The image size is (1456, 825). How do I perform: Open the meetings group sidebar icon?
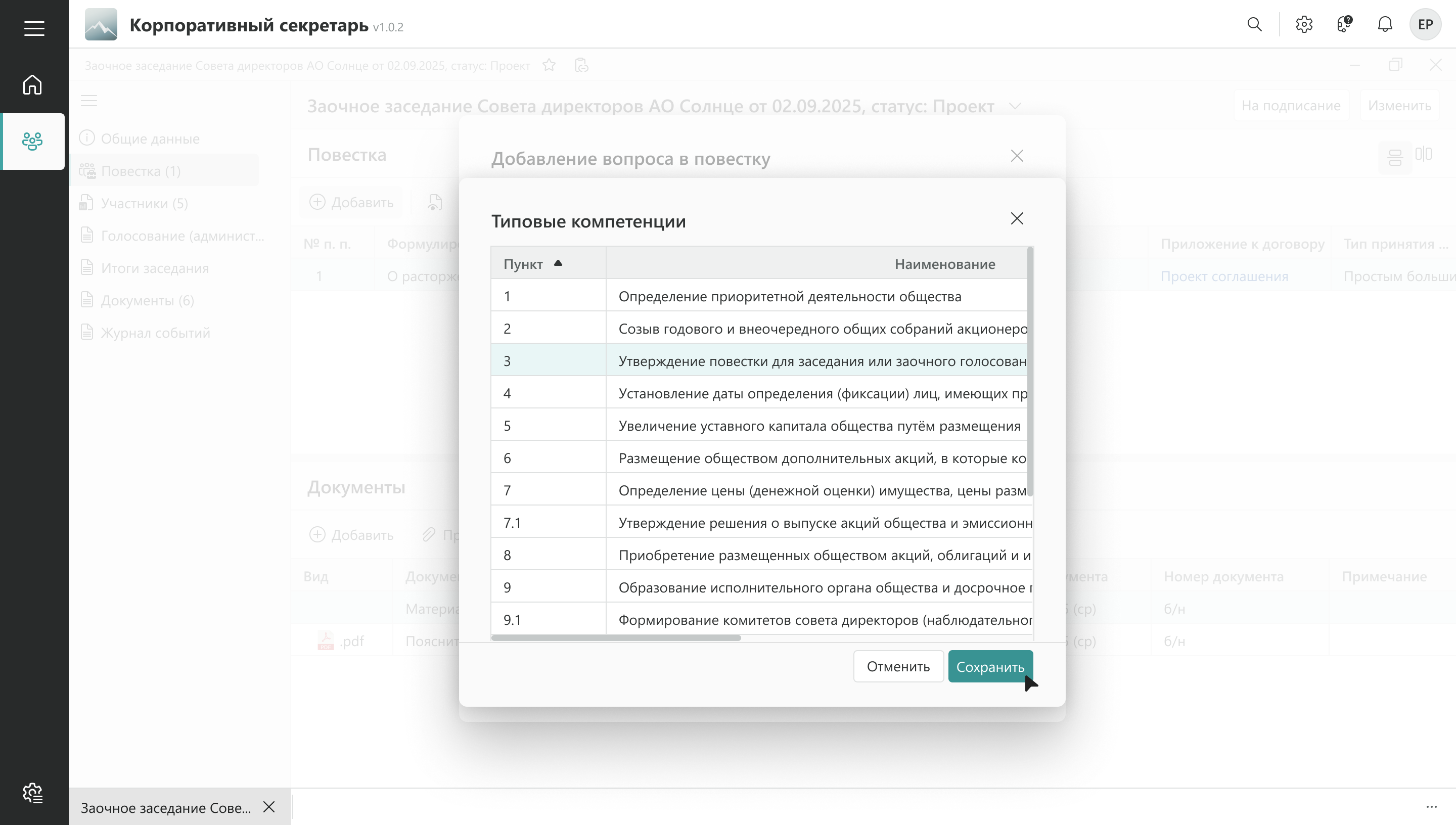coord(32,141)
